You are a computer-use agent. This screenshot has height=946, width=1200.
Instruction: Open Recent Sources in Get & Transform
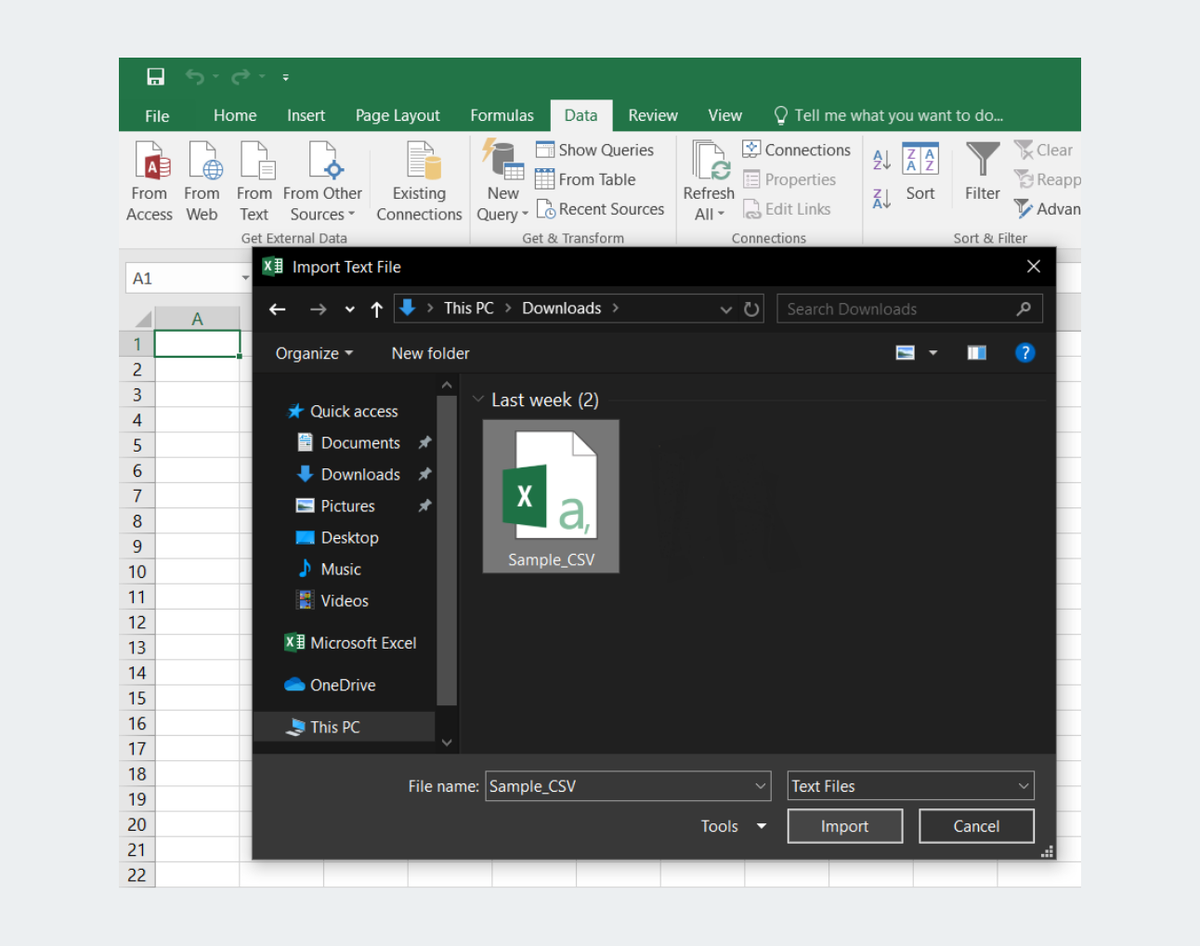point(600,209)
